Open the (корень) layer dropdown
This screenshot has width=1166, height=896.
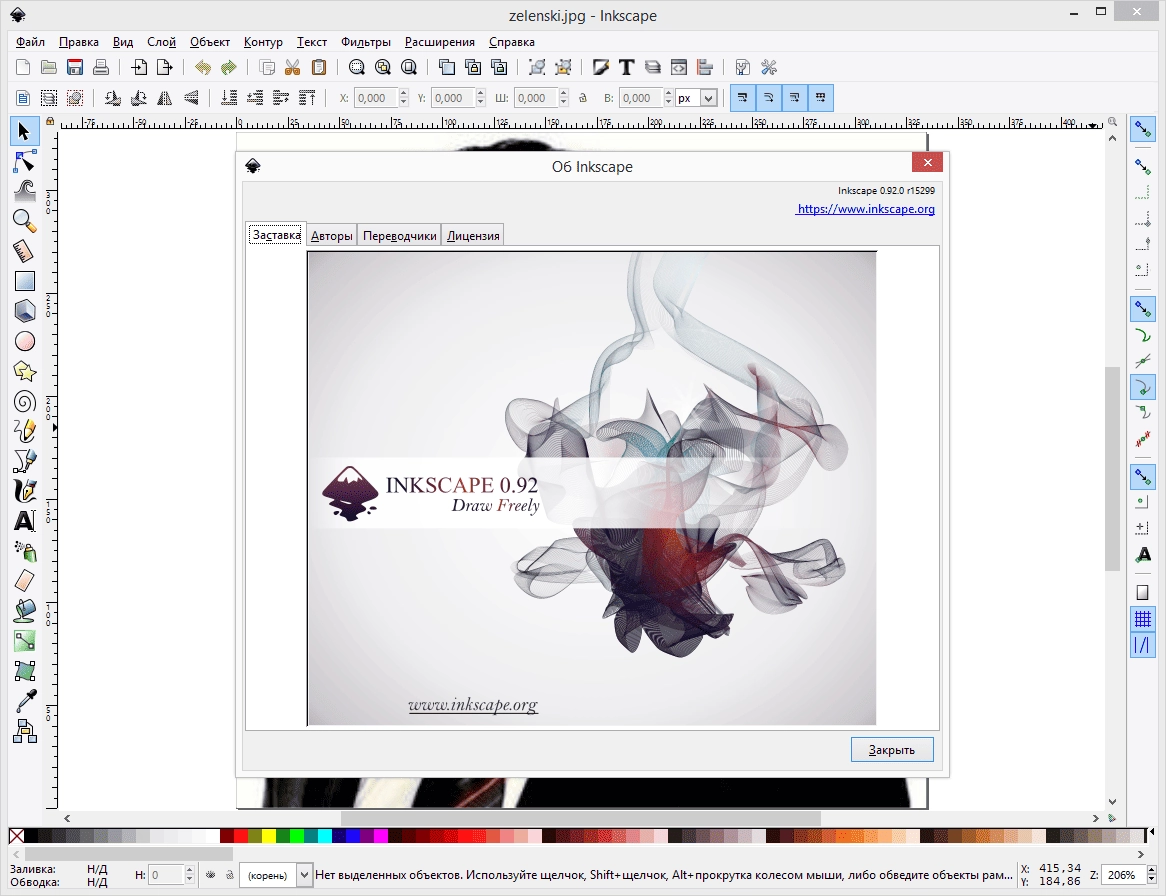coord(304,875)
